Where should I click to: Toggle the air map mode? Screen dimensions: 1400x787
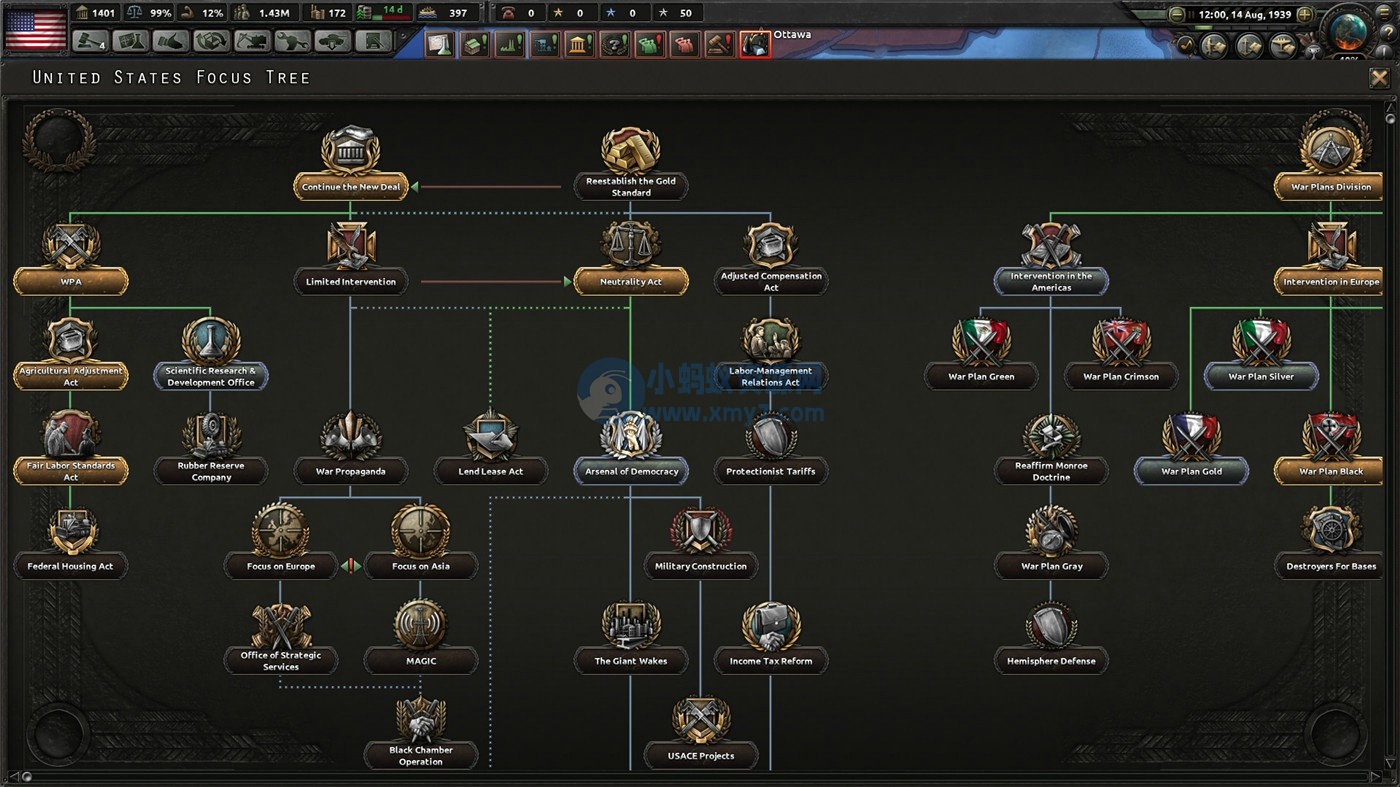click(x=1283, y=45)
